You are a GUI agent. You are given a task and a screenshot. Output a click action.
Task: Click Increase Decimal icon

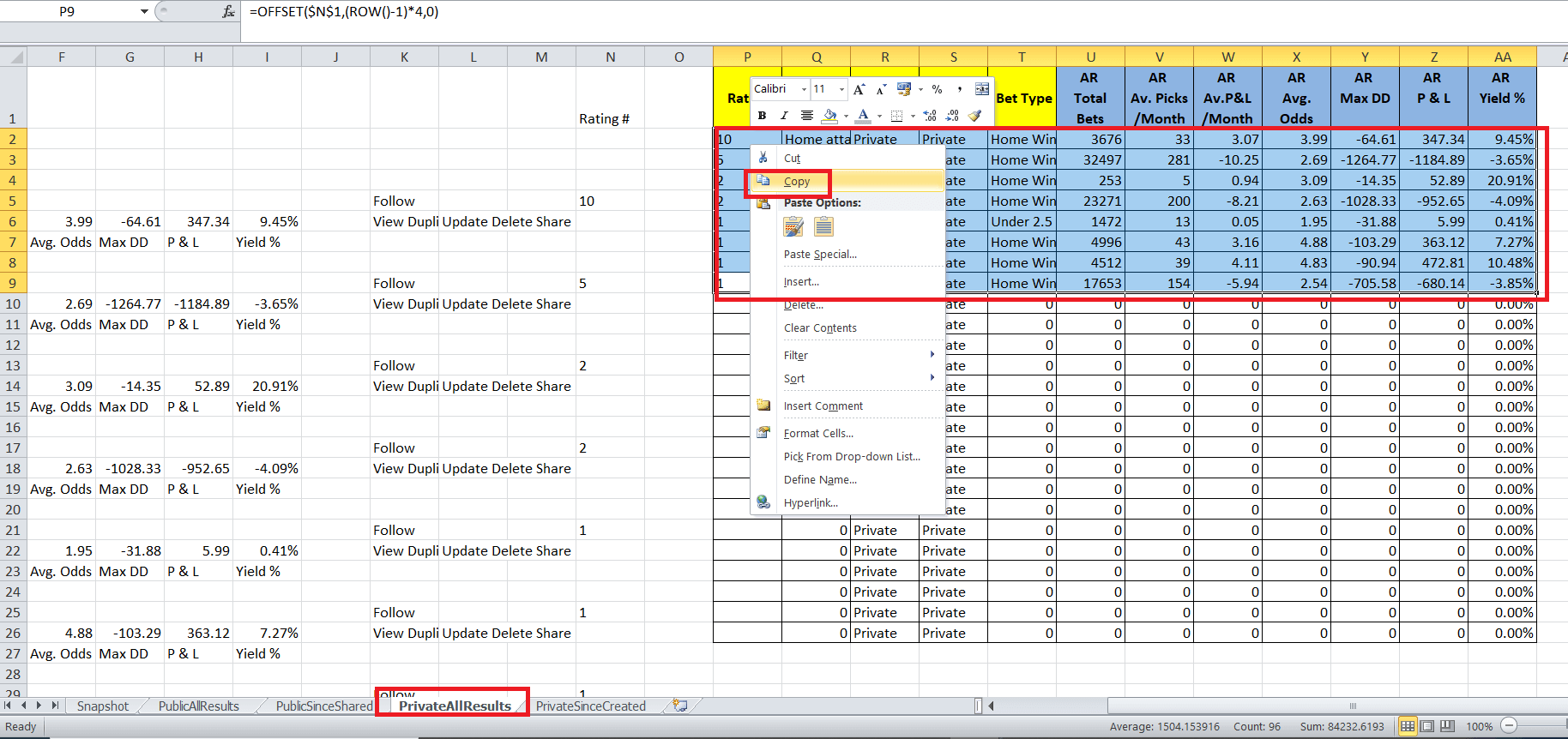(x=930, y=115)
